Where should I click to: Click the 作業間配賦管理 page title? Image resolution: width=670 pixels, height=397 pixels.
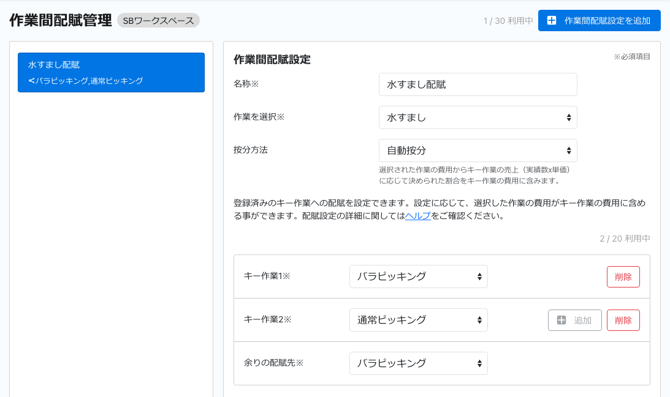coord(60,20)
